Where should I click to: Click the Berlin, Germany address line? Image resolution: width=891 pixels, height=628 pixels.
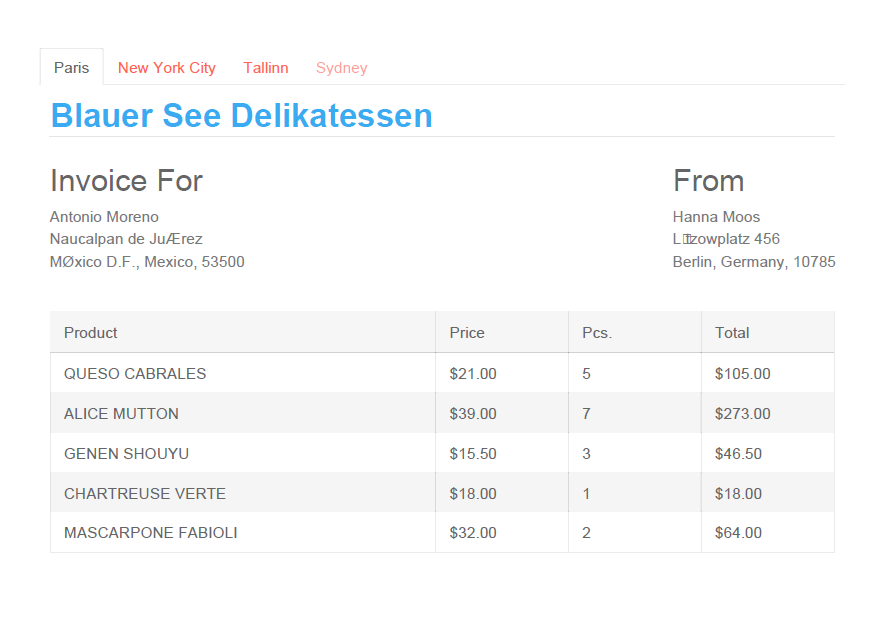coord(754,262)
